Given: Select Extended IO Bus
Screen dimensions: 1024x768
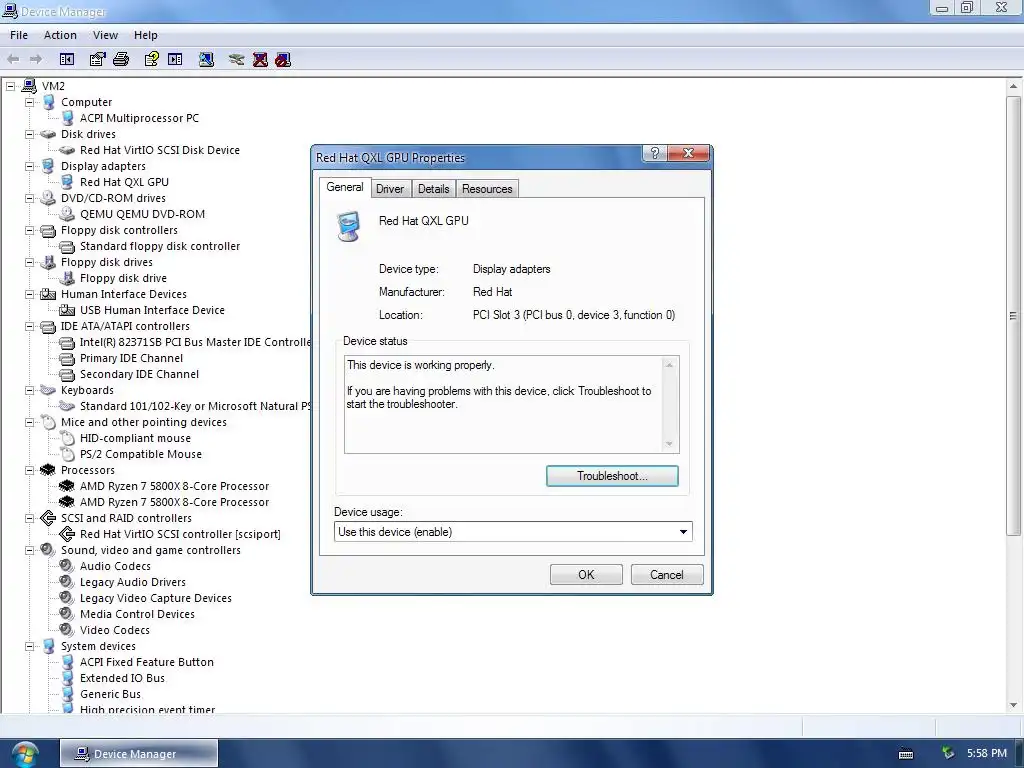Looking at the screenshot, I should tap(122, 678).
